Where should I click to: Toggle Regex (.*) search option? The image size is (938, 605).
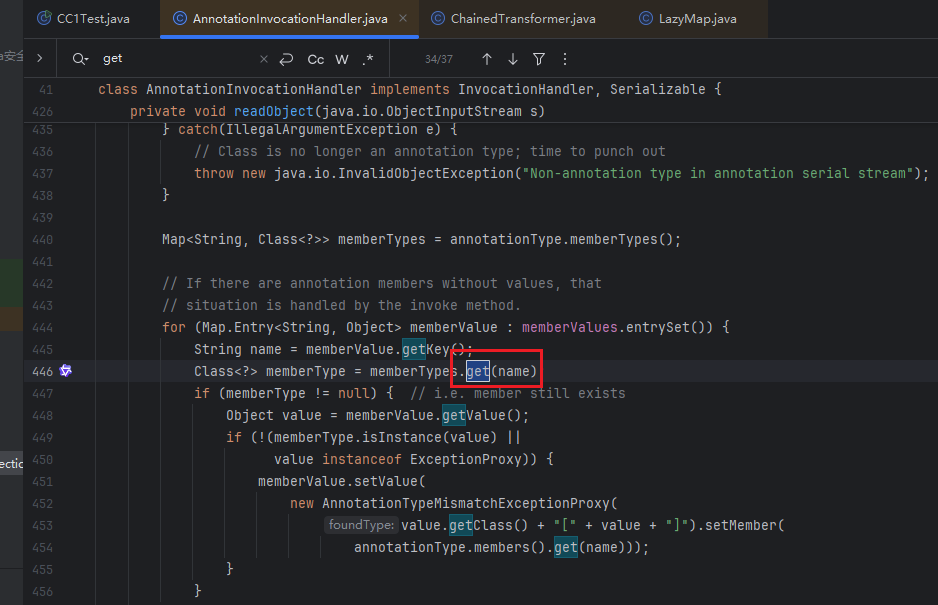pos(368,59)
